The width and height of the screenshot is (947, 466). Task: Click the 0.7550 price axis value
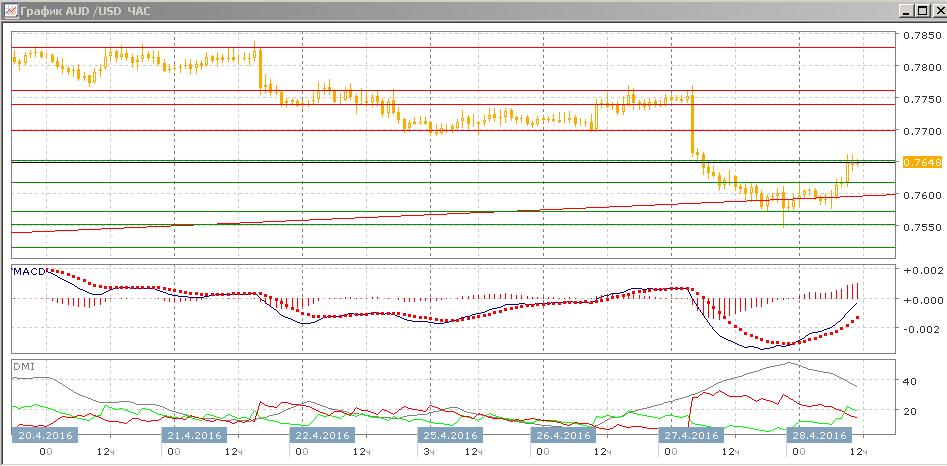pos(922,227)
